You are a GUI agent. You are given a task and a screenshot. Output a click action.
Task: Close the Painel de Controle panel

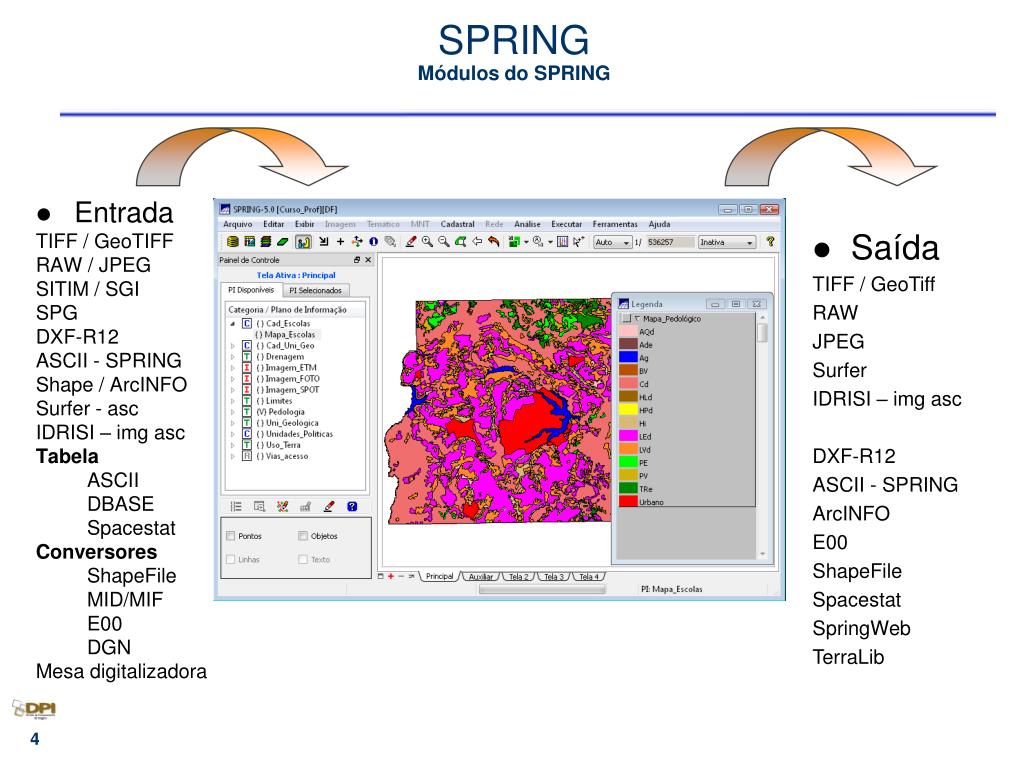click(x=368, y=260)
